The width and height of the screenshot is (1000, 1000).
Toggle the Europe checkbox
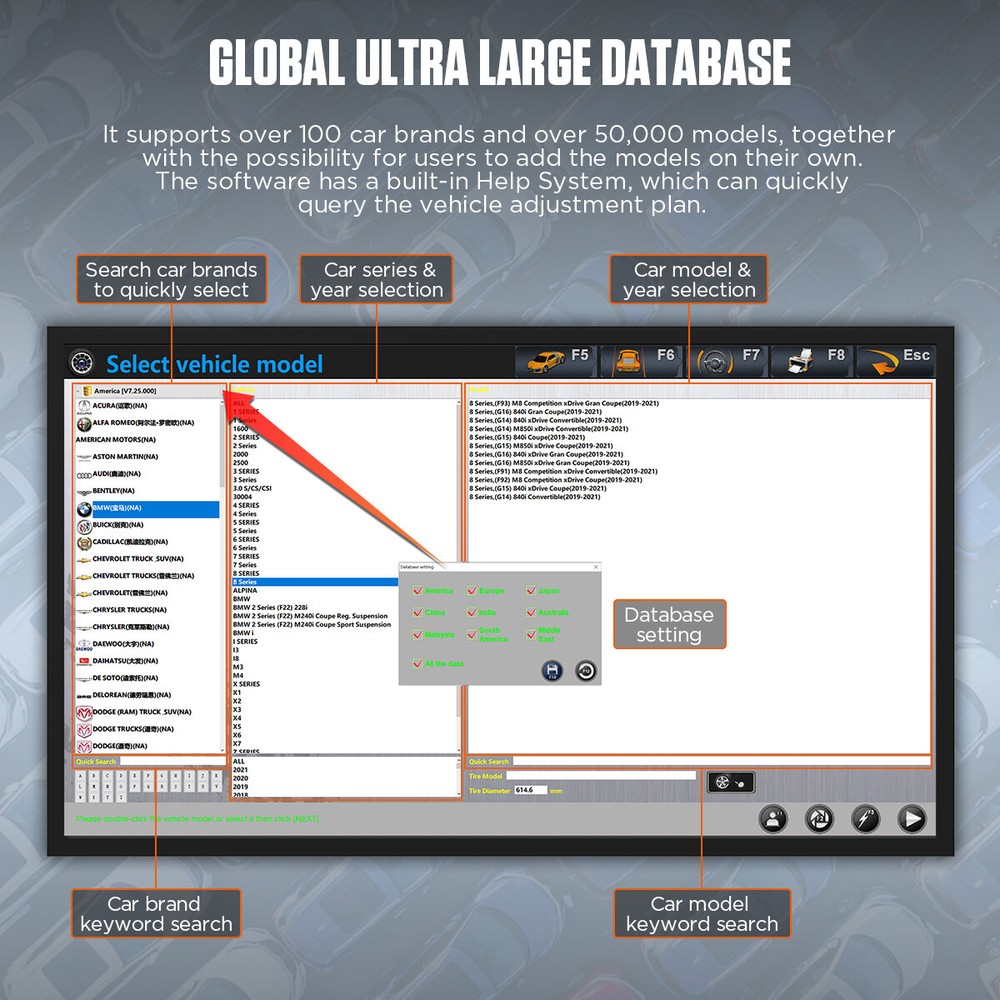[x=472, y=591]
